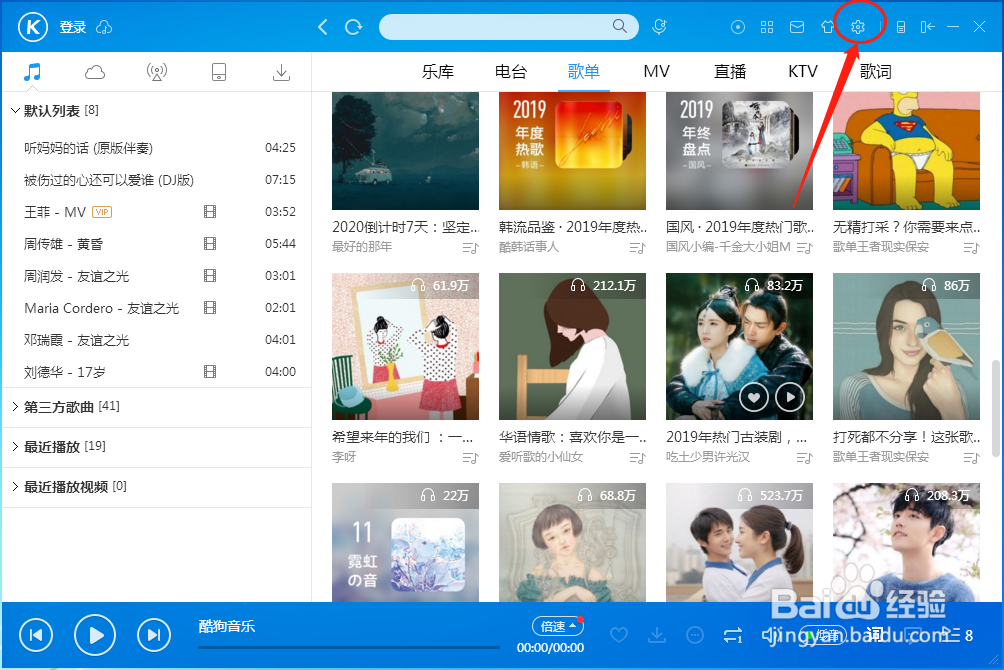Open playlist title 华语情歌：喜欢你是一..
1004x670 pixels.
(x=572, y=437)
